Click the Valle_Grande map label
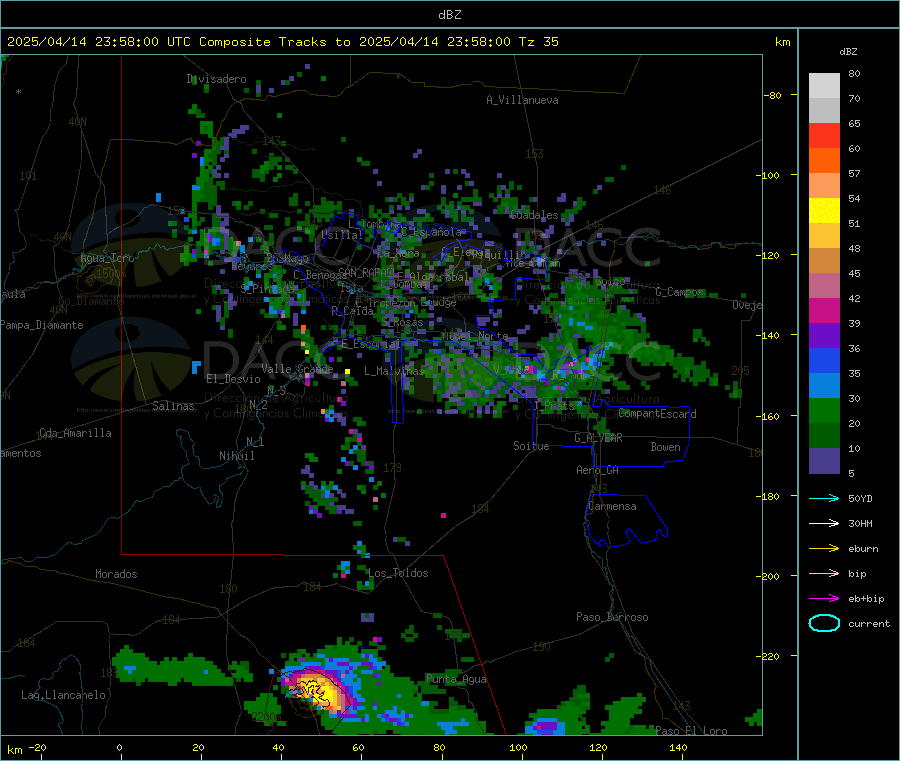Screen dimensions: 900x761 click(297, 368)
